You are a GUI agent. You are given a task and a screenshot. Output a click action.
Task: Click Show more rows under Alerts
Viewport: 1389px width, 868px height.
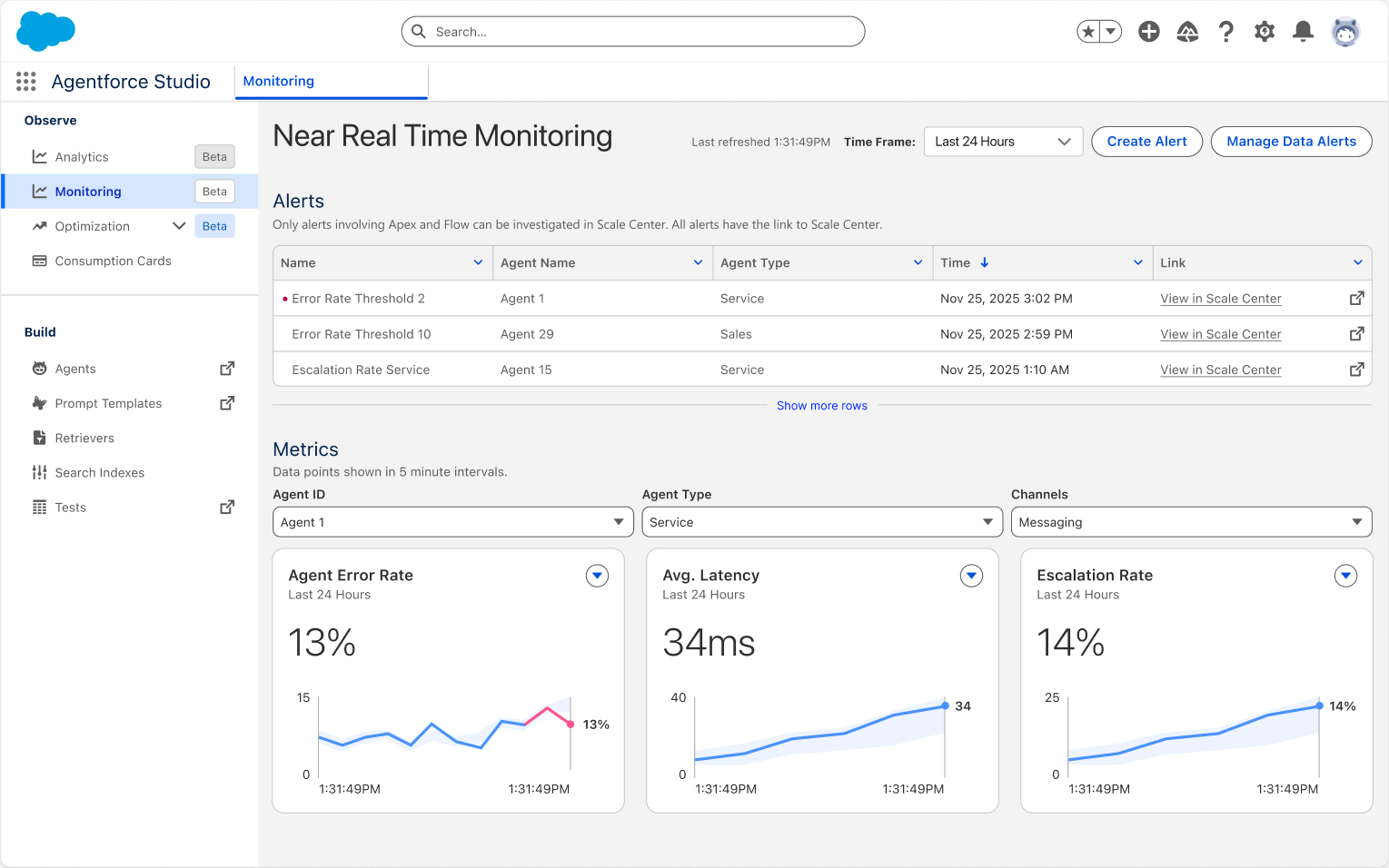[822, 405]
